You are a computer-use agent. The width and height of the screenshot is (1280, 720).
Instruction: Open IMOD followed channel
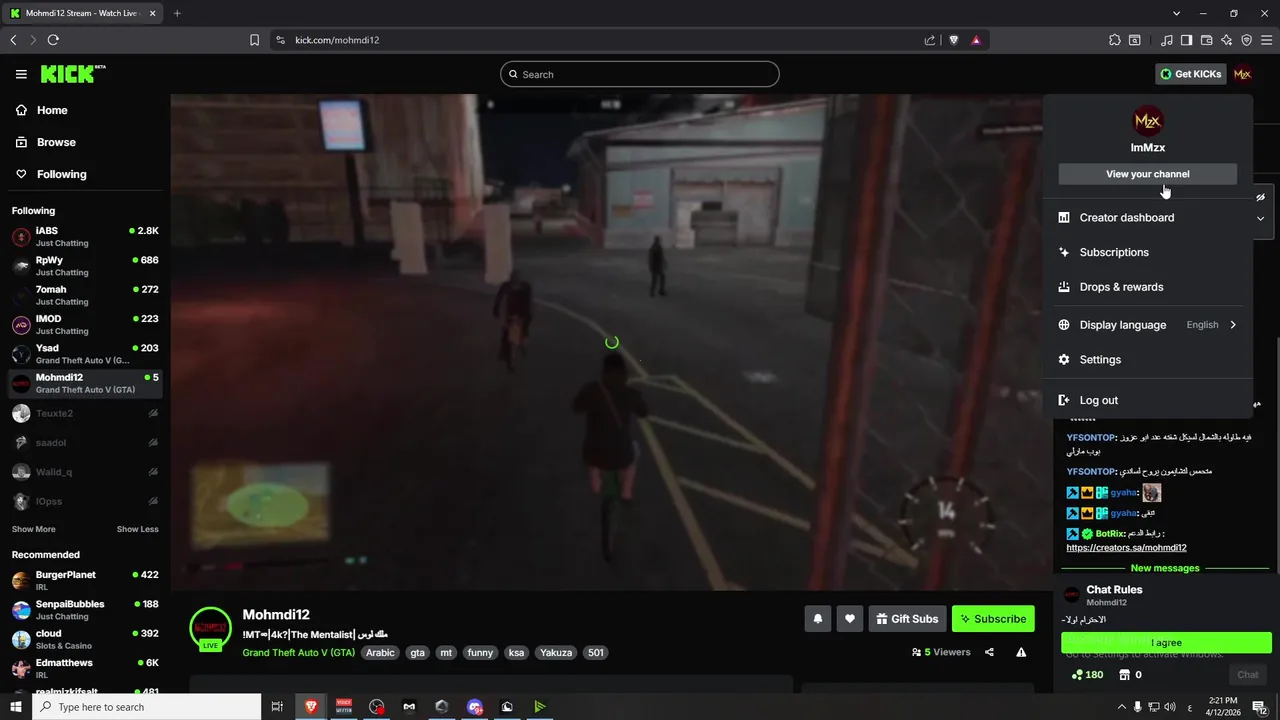click(x=85, y=325)
